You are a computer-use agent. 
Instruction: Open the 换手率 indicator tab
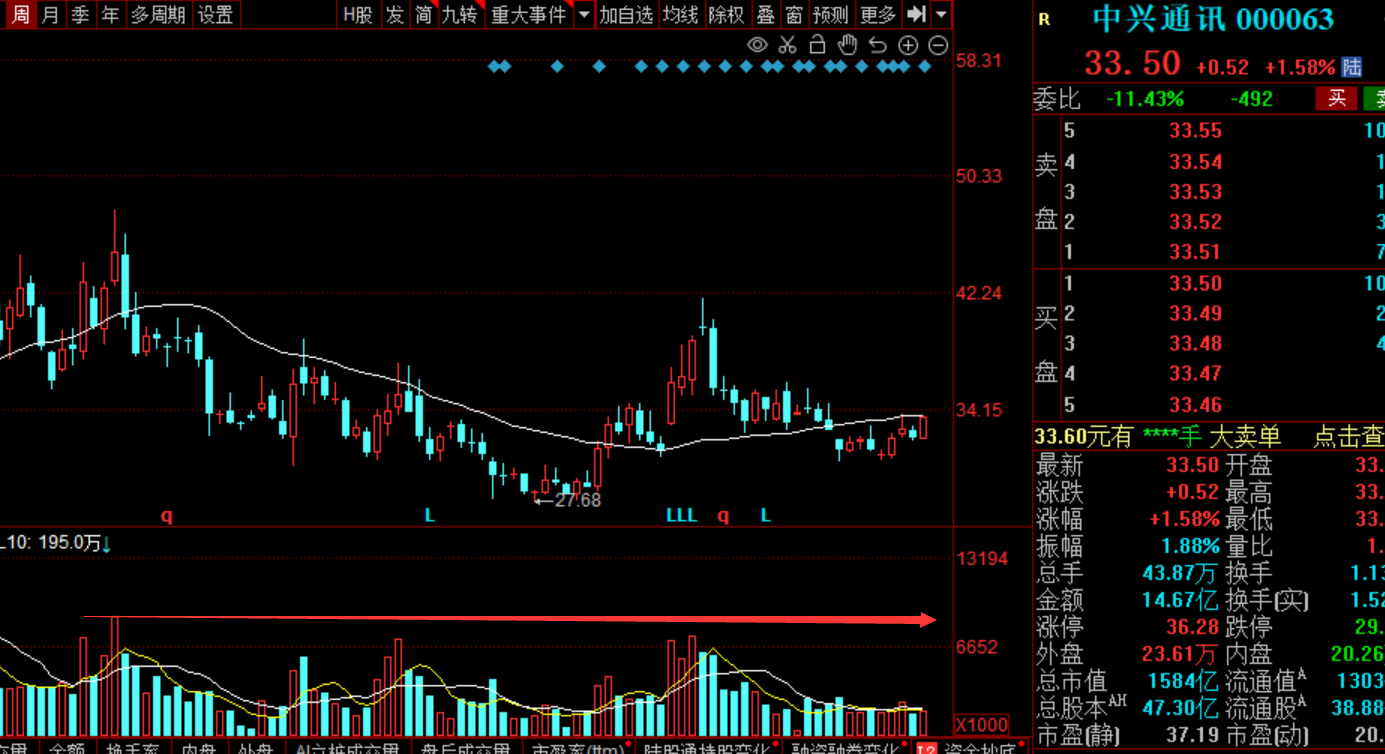pos(132,748)
